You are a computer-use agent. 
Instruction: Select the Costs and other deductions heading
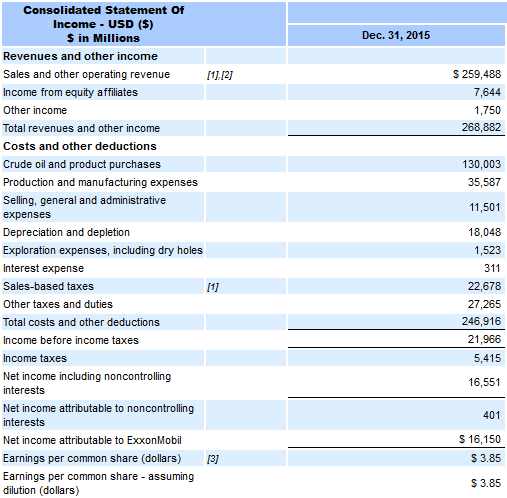tap(80, 146)
